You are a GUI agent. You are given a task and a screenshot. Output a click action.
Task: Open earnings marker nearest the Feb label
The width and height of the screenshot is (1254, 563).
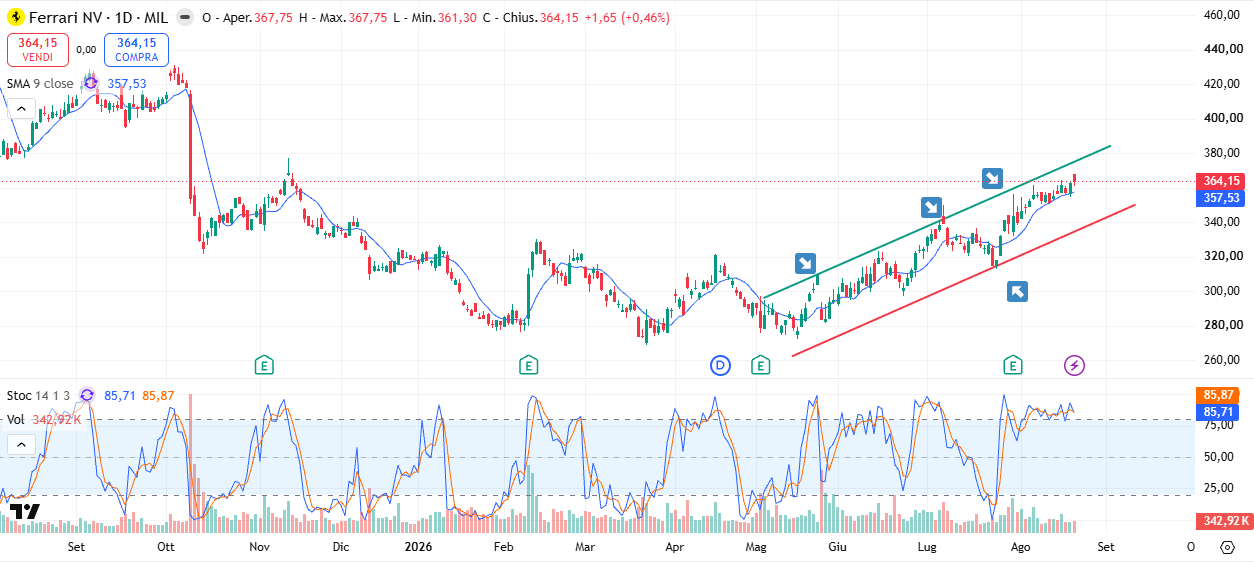(528, 365)
